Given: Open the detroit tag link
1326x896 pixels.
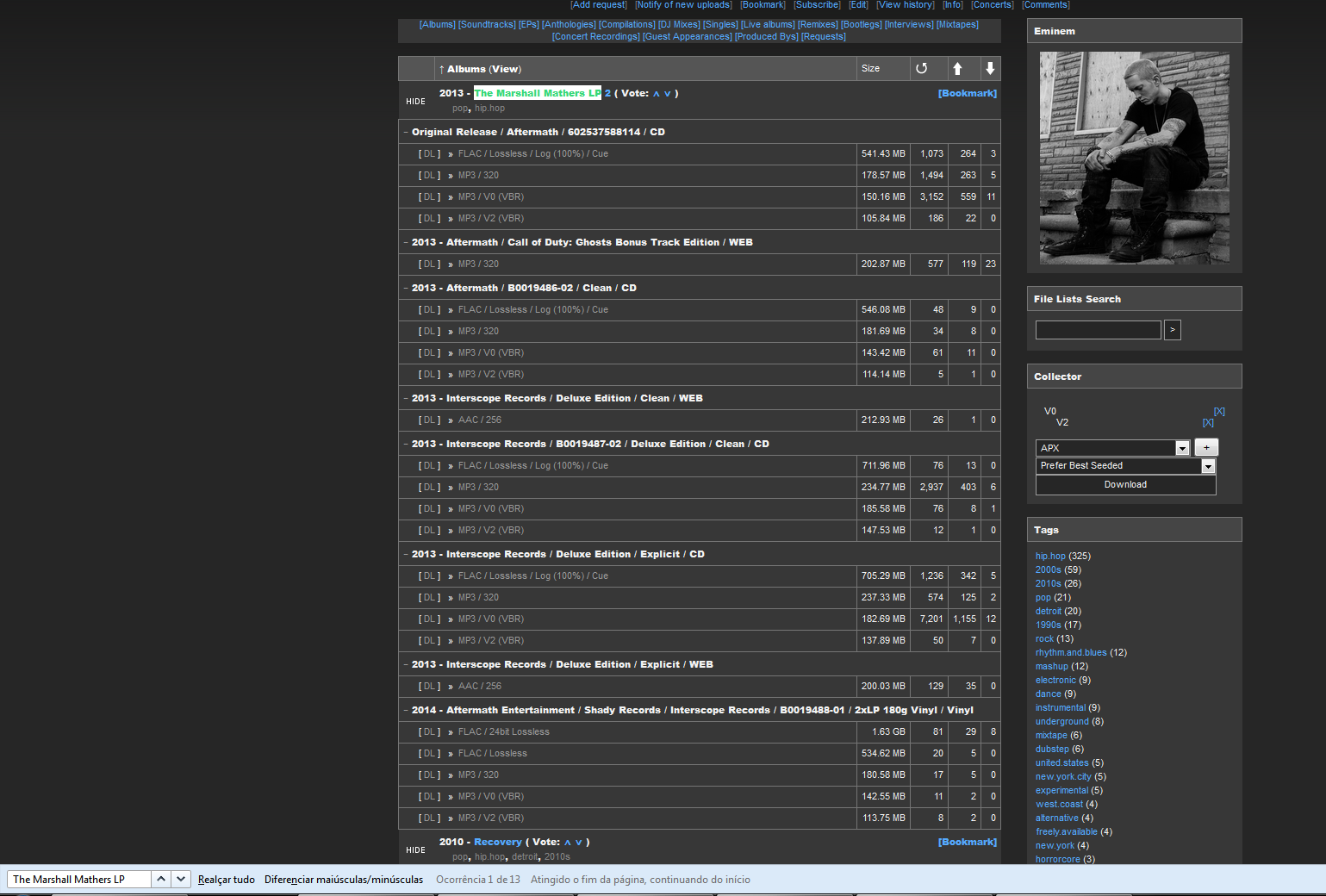Looking at the screenshot, I should [x=1049, y=611].
